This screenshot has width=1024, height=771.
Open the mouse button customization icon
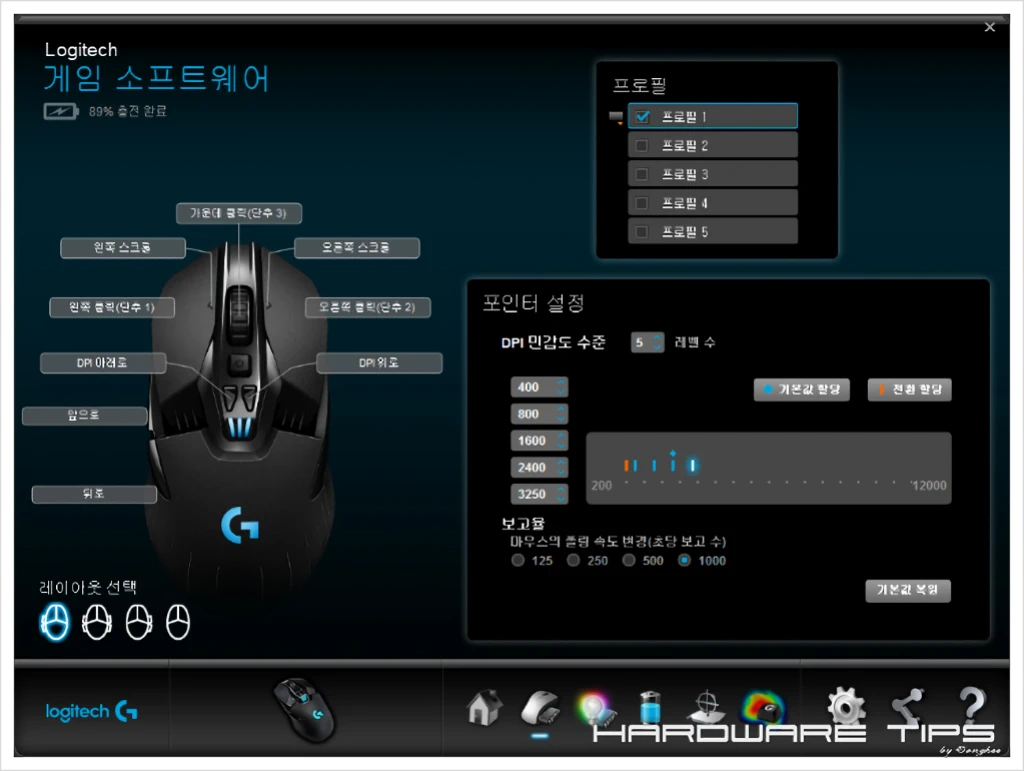[540, 709]
